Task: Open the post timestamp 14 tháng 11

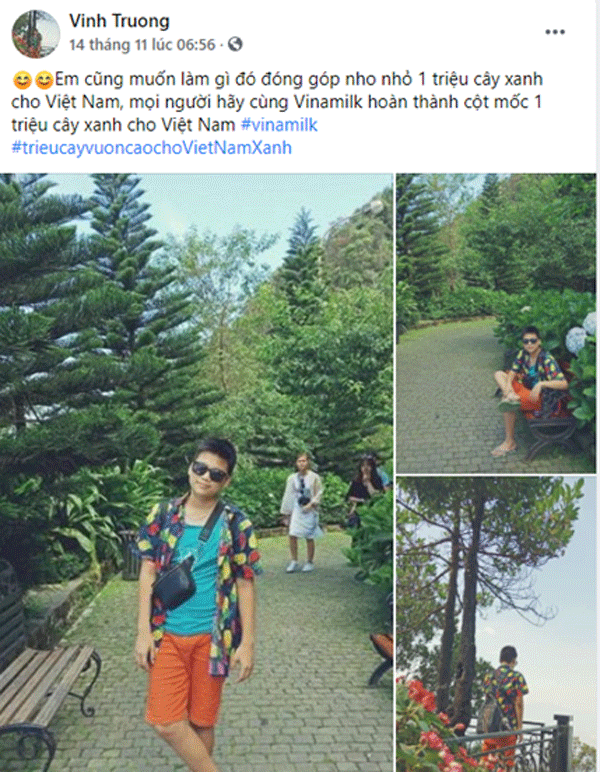Action: coord(142,45)
